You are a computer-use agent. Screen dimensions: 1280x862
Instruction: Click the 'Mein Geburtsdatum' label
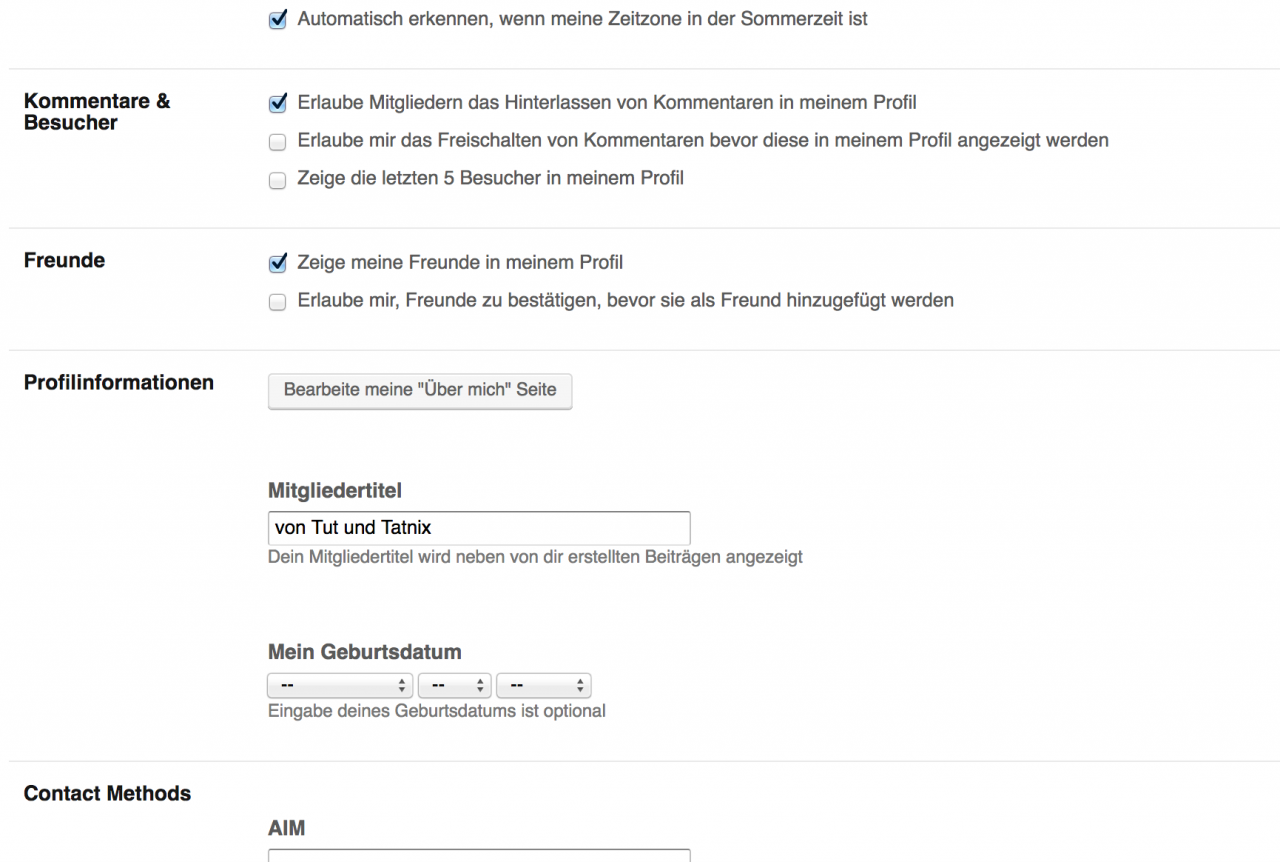pyautogui.click(x=365, y=652)
